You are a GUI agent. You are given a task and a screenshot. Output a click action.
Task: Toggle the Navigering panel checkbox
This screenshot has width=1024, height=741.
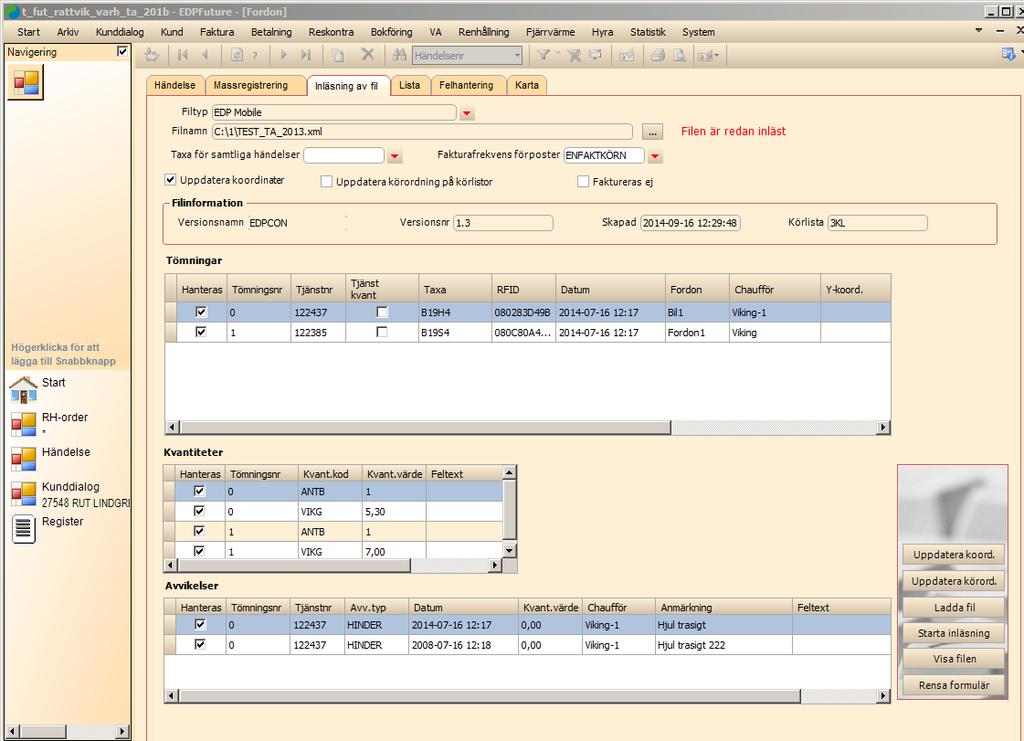click(122, 51)
